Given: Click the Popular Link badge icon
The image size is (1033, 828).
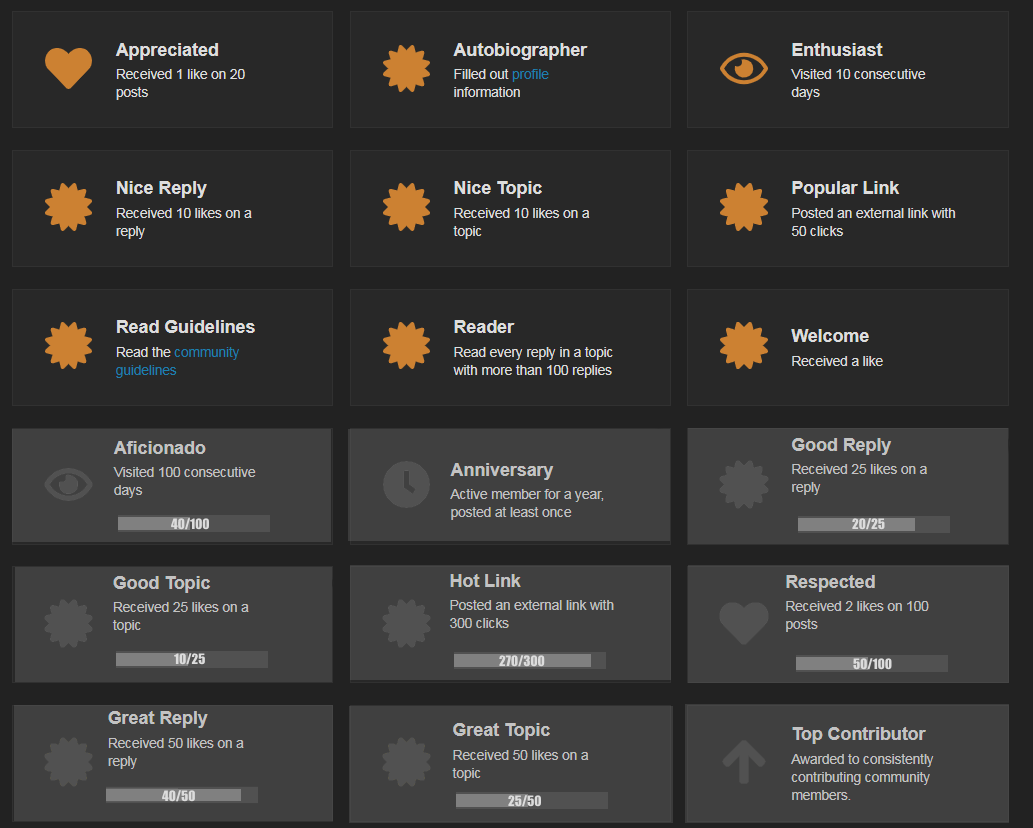Looking at the screenshot, I should pyautogui.click(x=744, y=207).
